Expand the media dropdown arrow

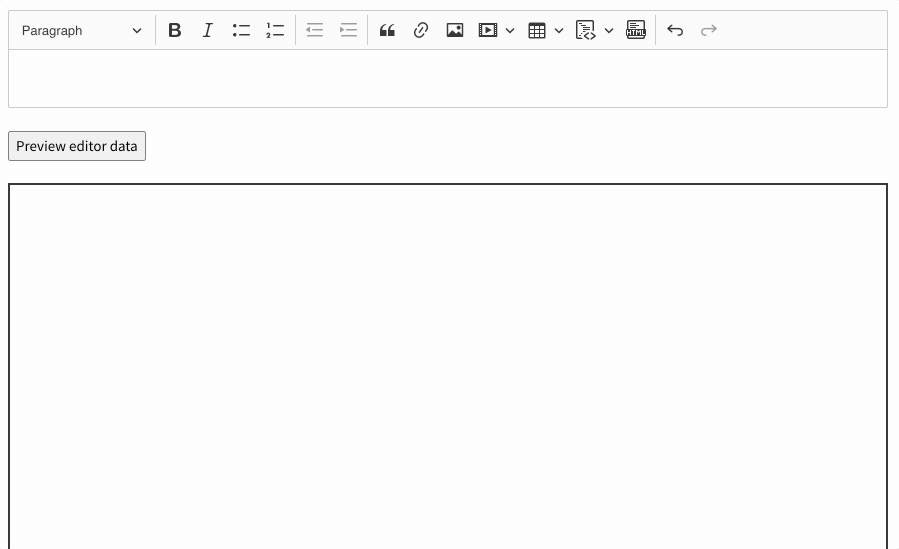(510, 30)
